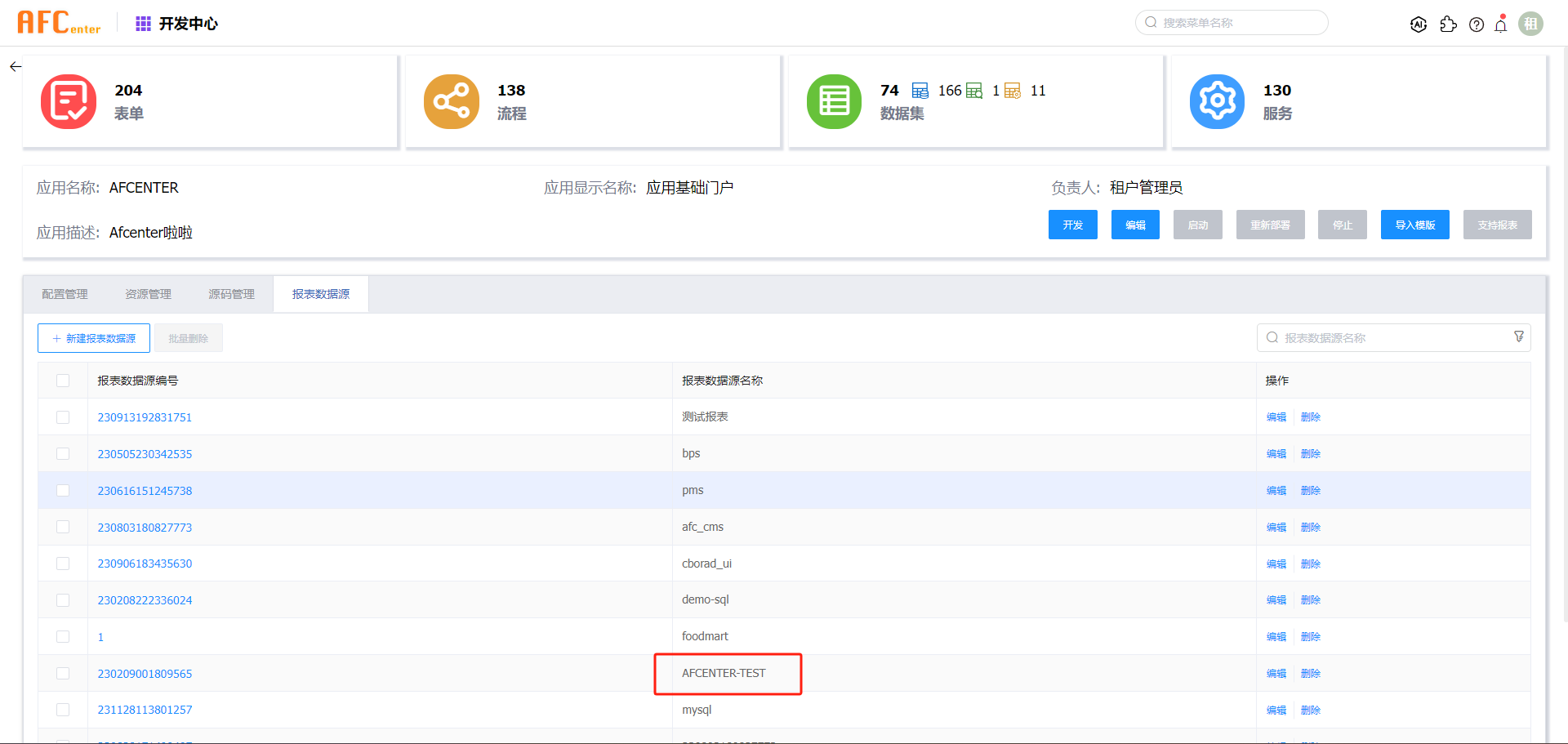This screenshot has width=1568, height=744.
Task: Click the red forms (表单) icon
Action: click(69, 102)
